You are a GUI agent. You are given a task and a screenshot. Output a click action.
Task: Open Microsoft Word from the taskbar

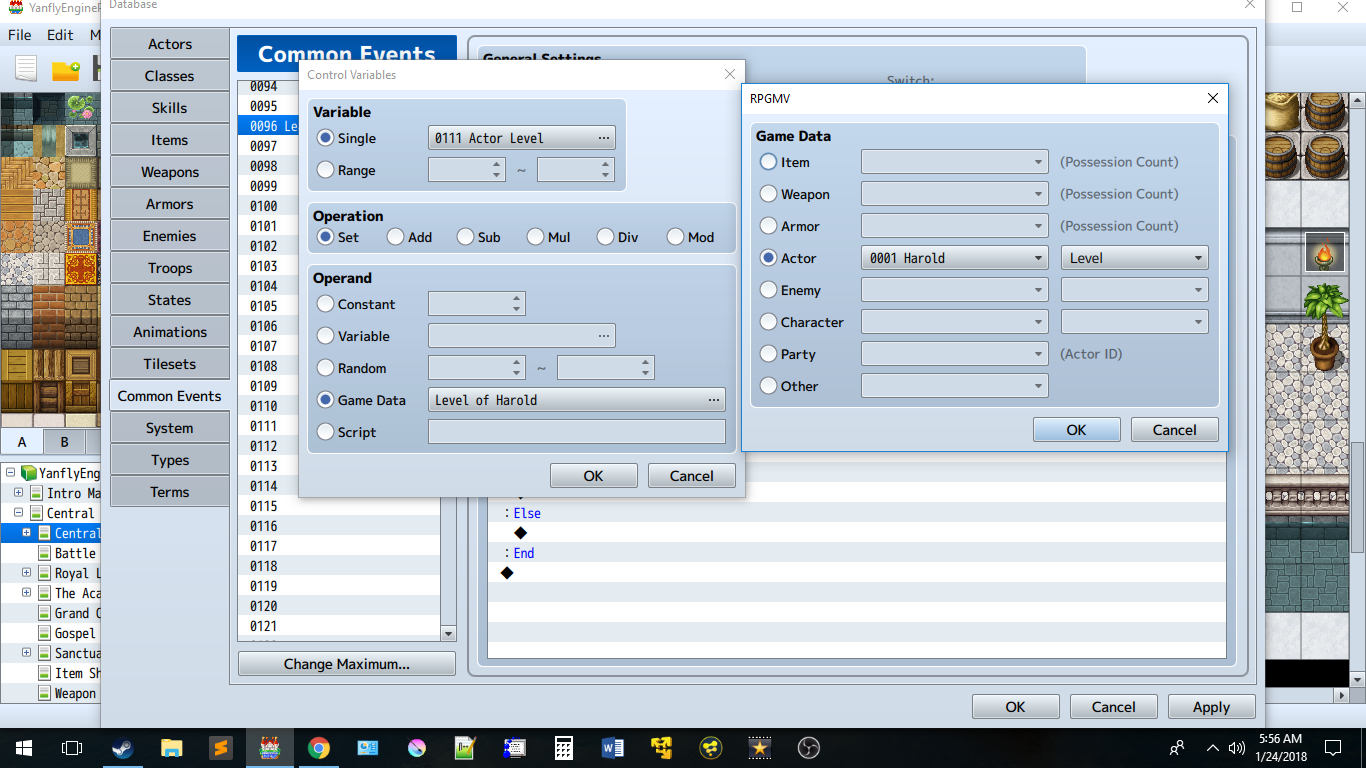point(612,747)
